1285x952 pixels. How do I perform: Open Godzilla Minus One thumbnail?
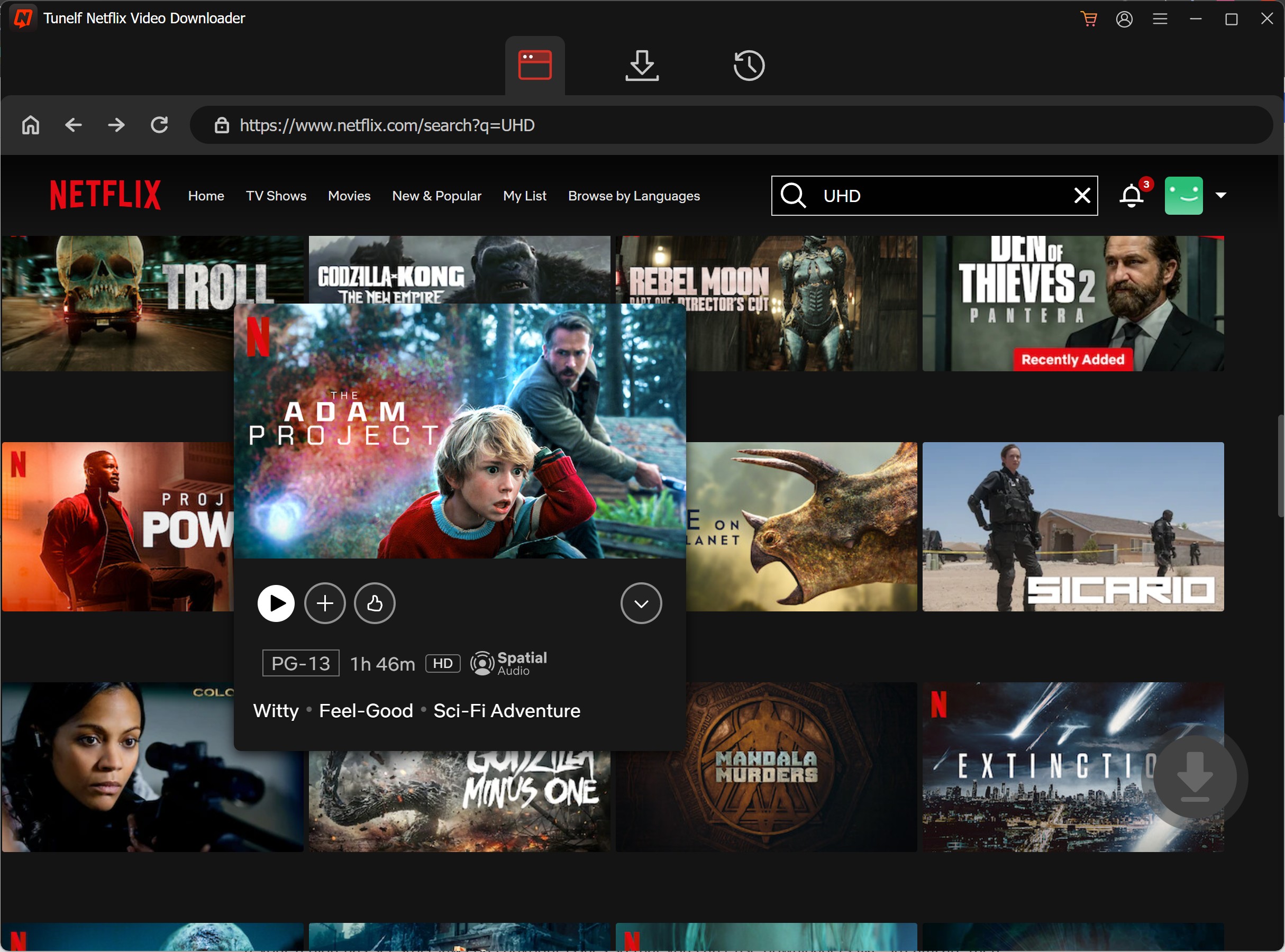point(460,801)
